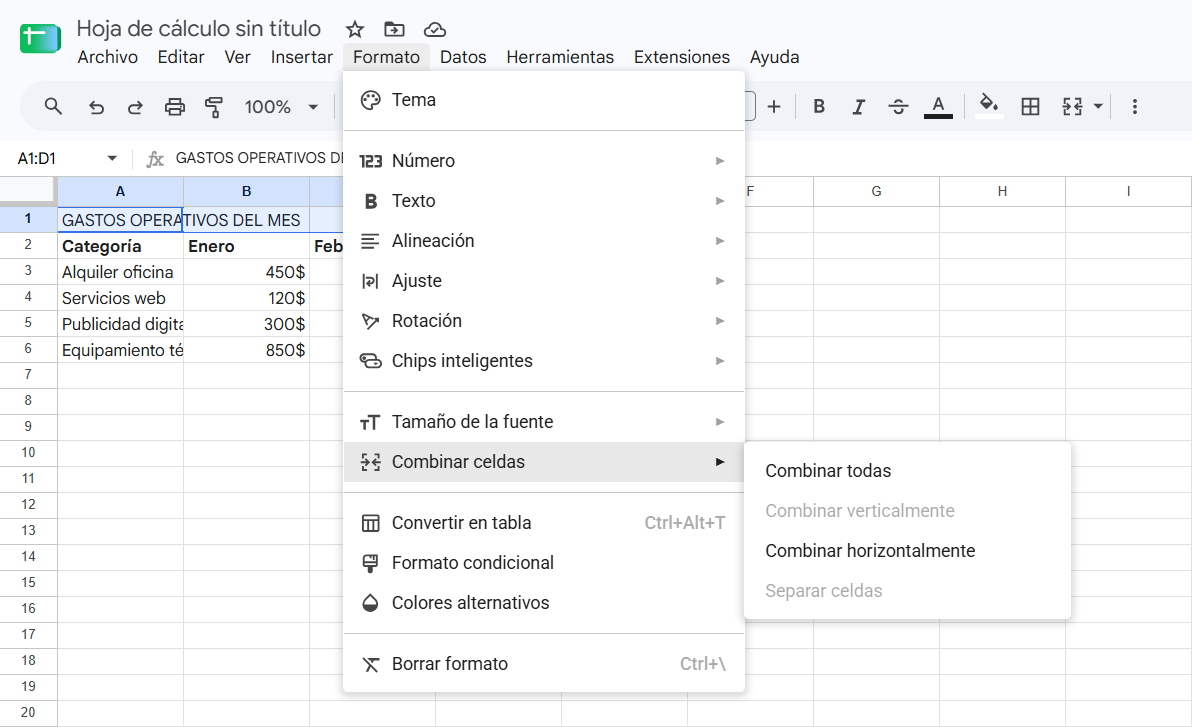
Task: Increase font size with plus button
Action: pos(774,106)
